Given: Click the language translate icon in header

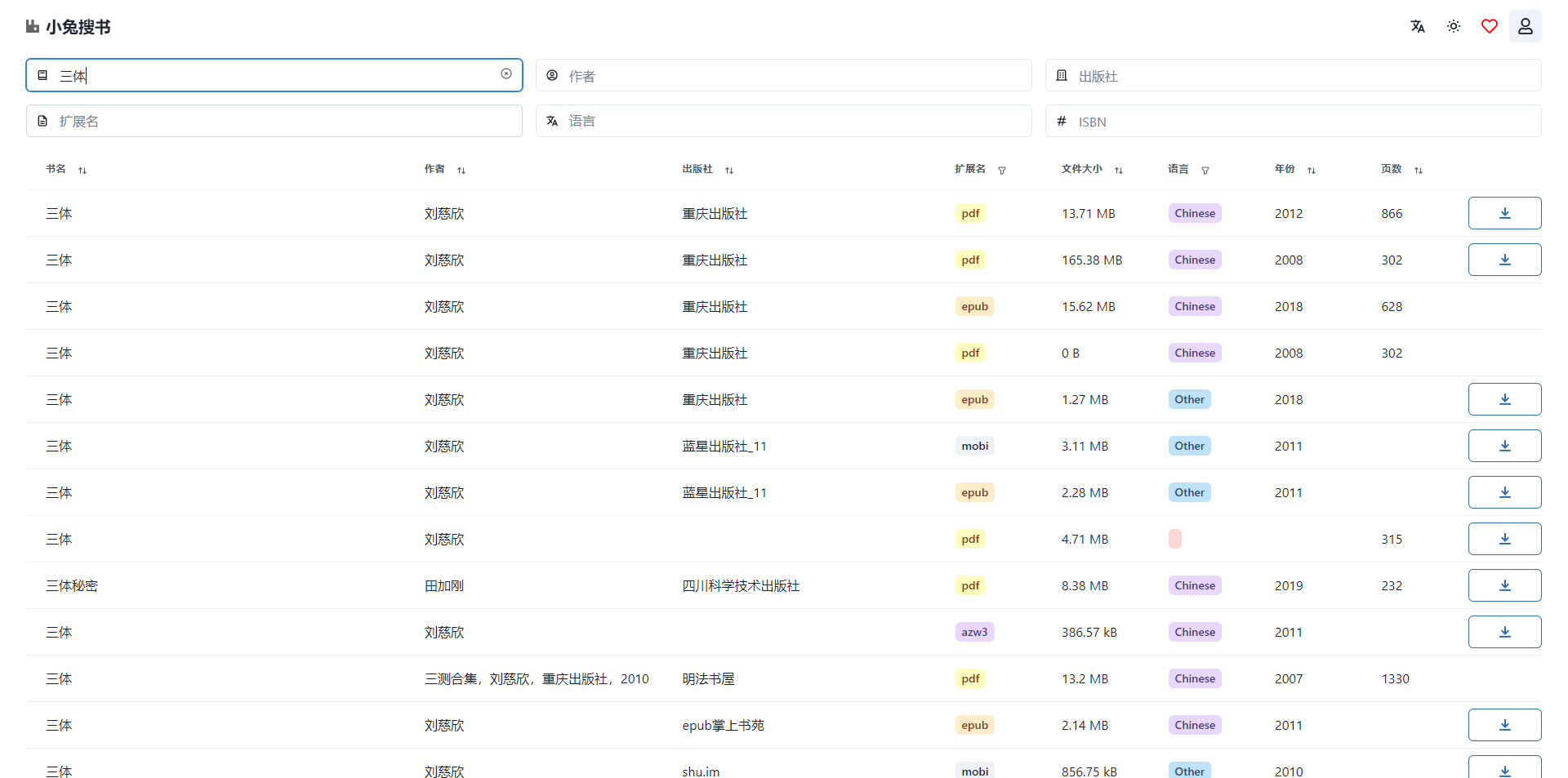Looking at the screenshot, I should [x=1418, y=26].
